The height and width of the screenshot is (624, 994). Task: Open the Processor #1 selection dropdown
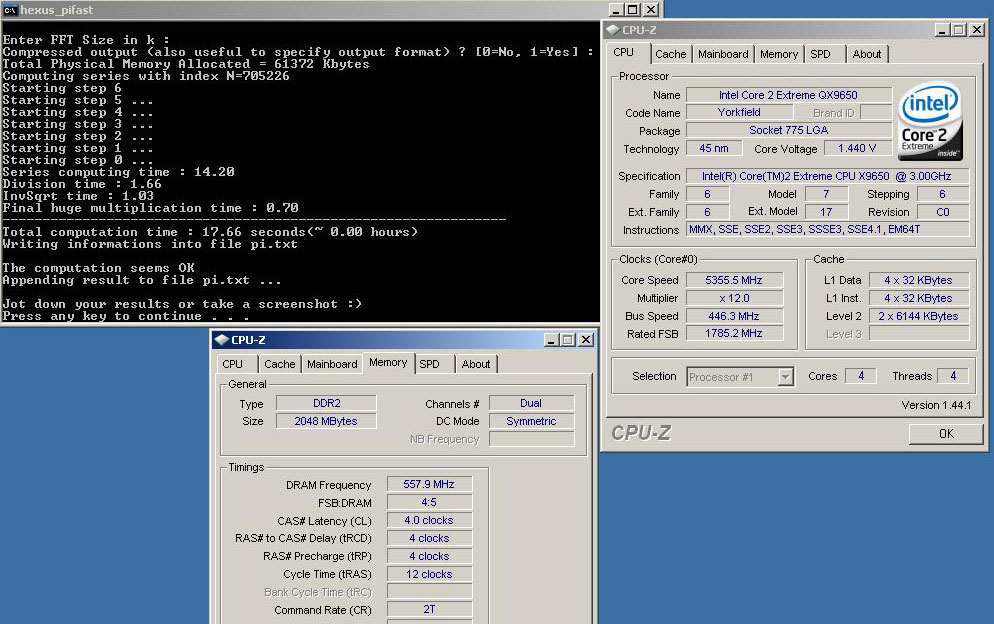785,377
